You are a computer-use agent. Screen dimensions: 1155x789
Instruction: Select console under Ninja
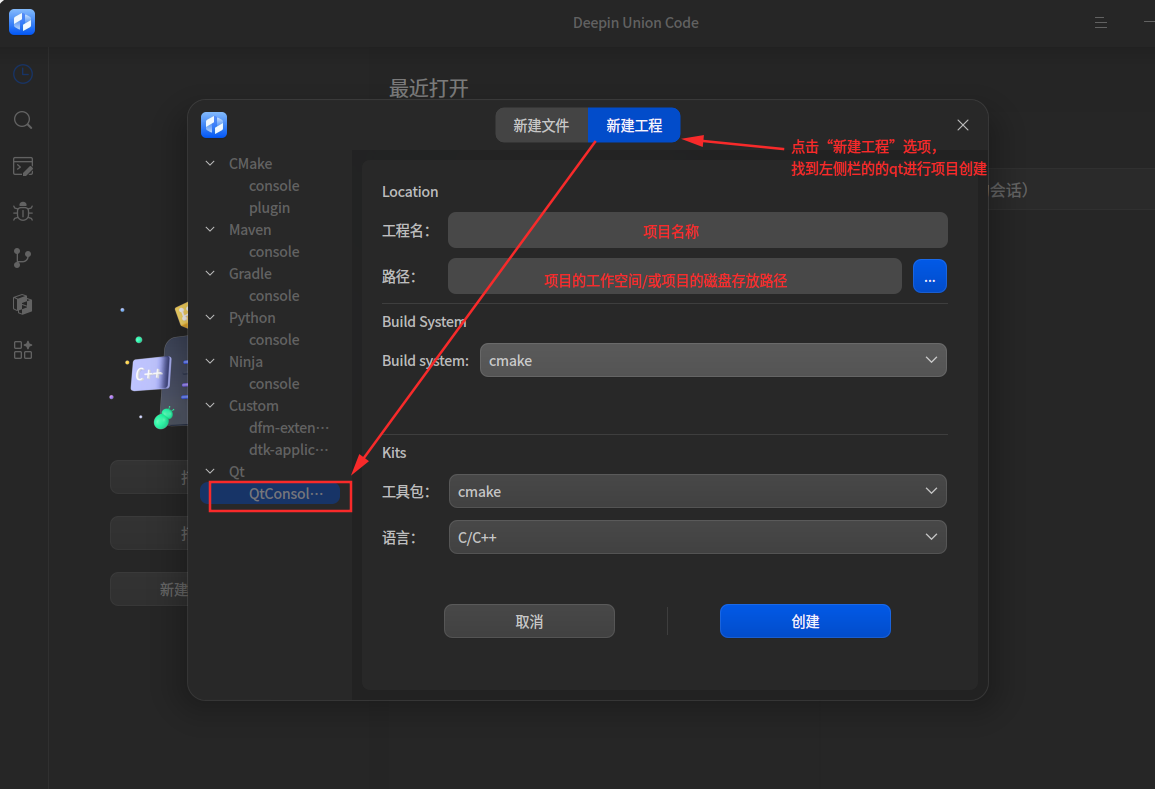click(x=274, y=384)
